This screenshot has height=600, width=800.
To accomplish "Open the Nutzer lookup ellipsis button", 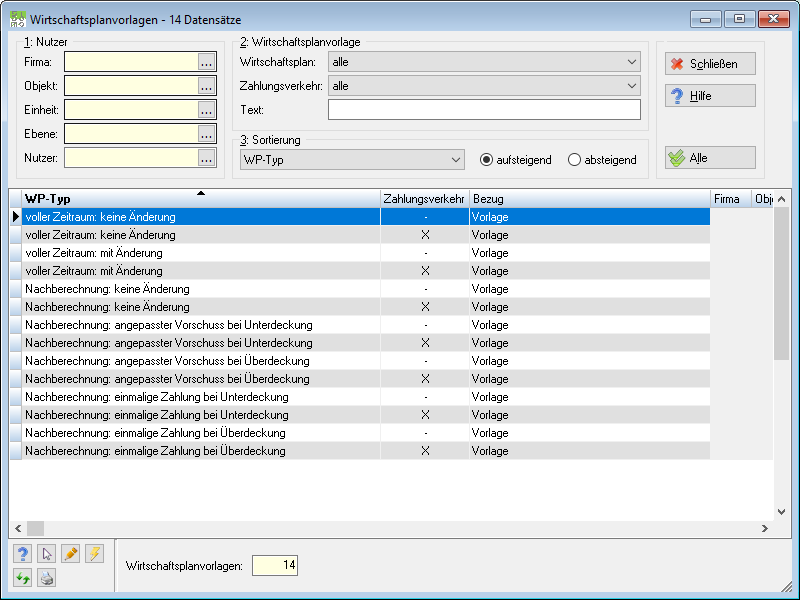I will pyautogui.click(x=206, y=158).
